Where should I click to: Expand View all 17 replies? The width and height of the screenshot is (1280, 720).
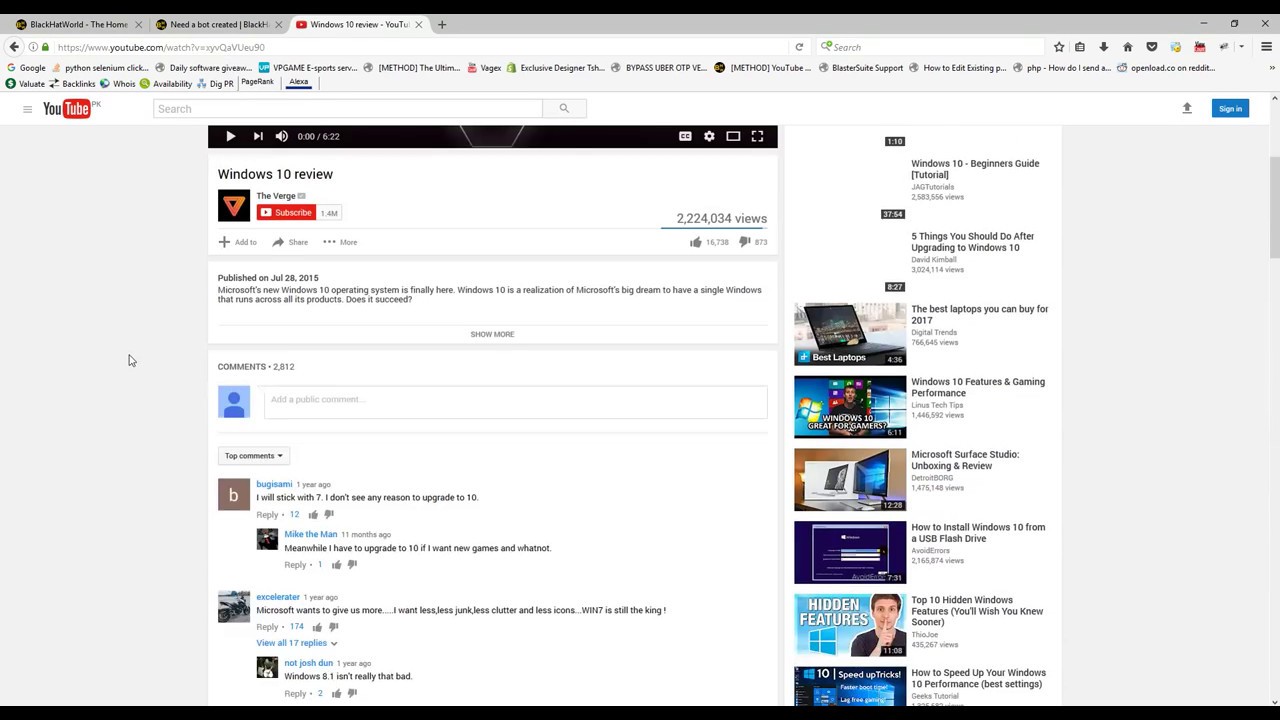tap(296, 643)
